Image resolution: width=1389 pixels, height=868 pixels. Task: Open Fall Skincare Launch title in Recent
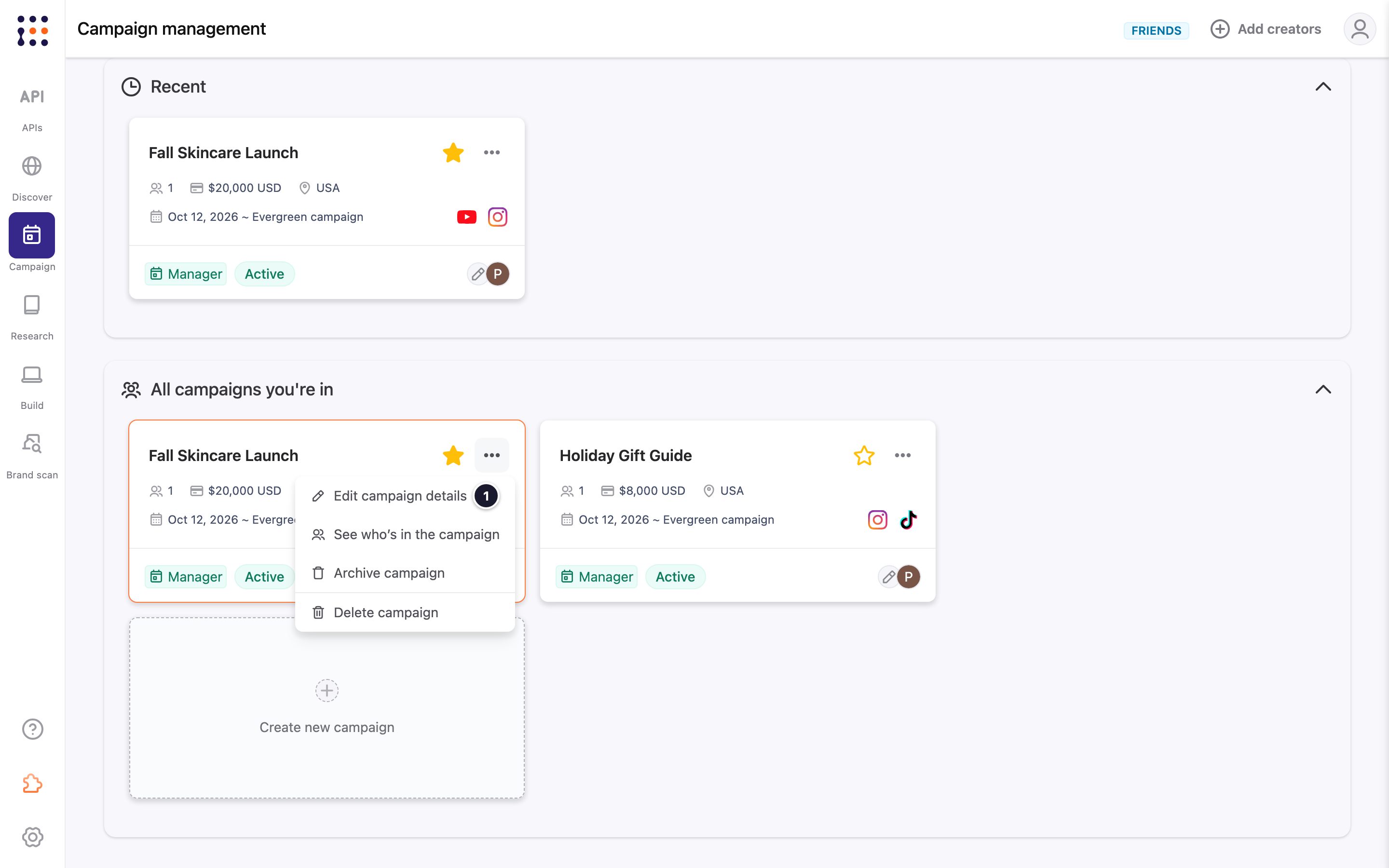(x=223, y=153)
